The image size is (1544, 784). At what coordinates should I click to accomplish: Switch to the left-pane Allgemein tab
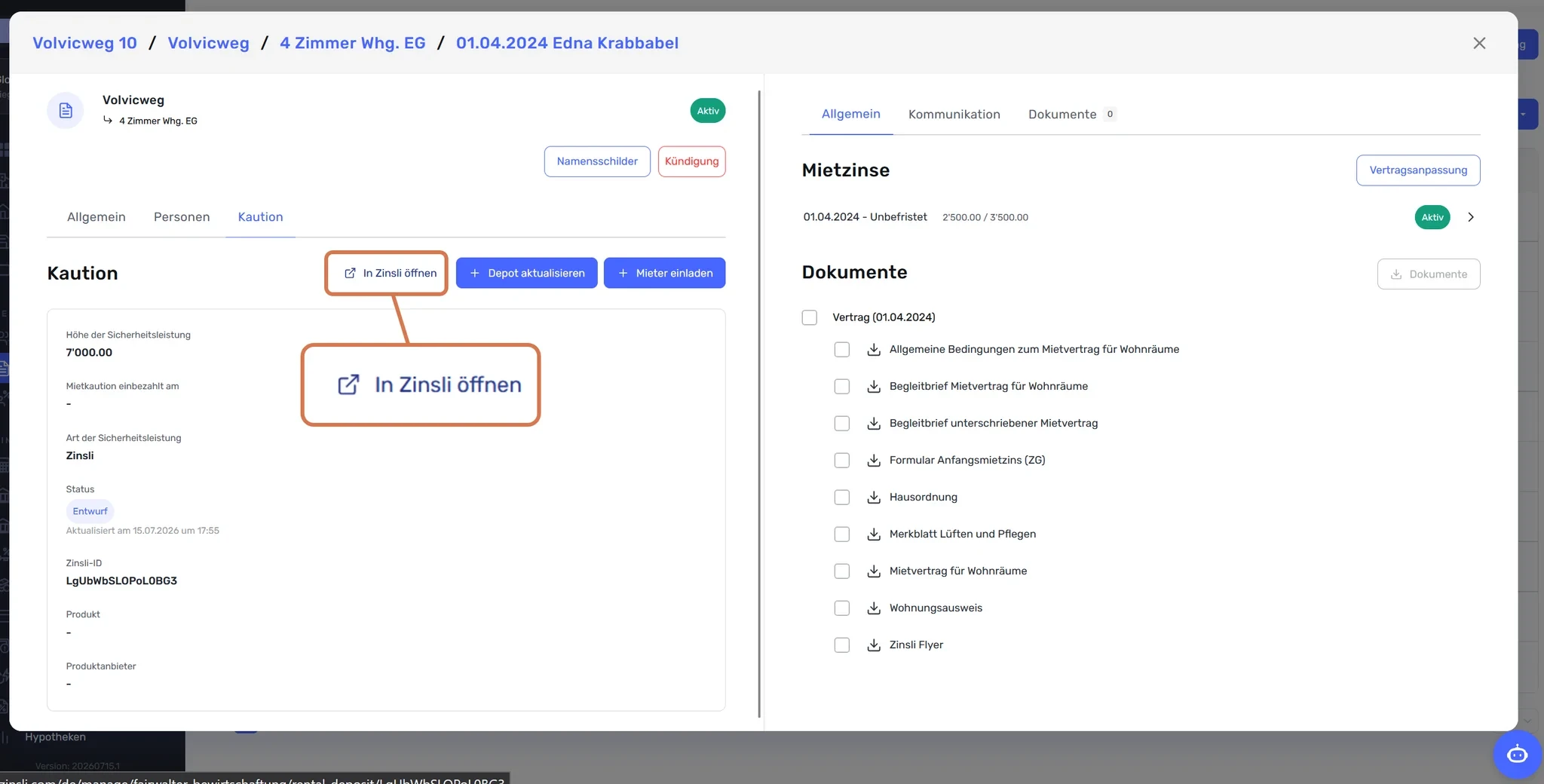[96, 217]
